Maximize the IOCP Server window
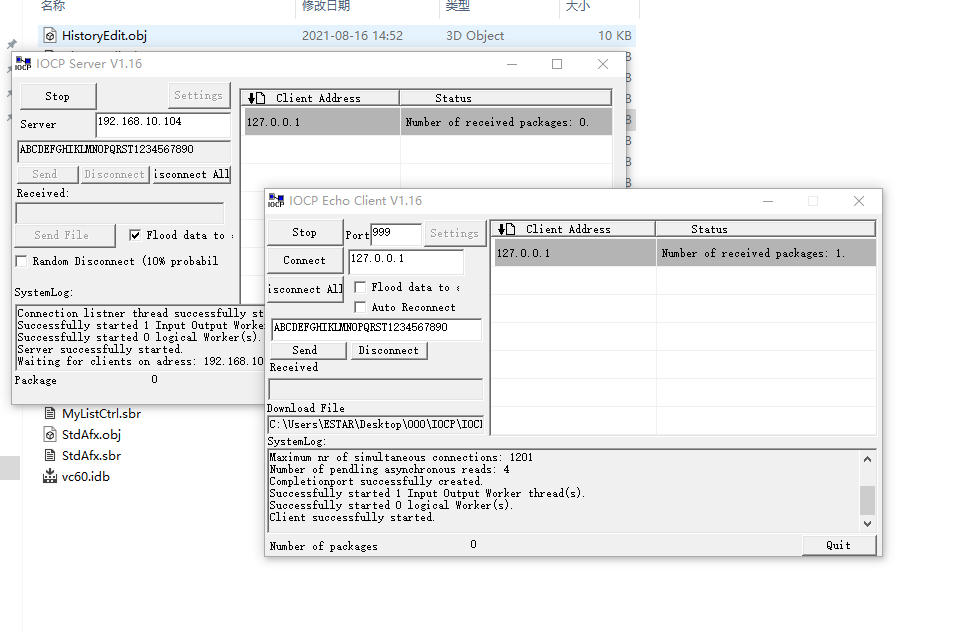 557,64
